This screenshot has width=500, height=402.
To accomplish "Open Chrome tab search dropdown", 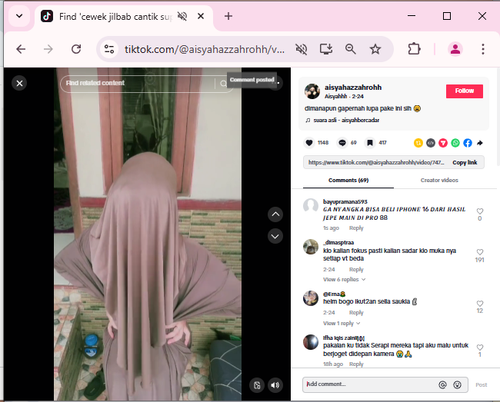I will (19, 16).
